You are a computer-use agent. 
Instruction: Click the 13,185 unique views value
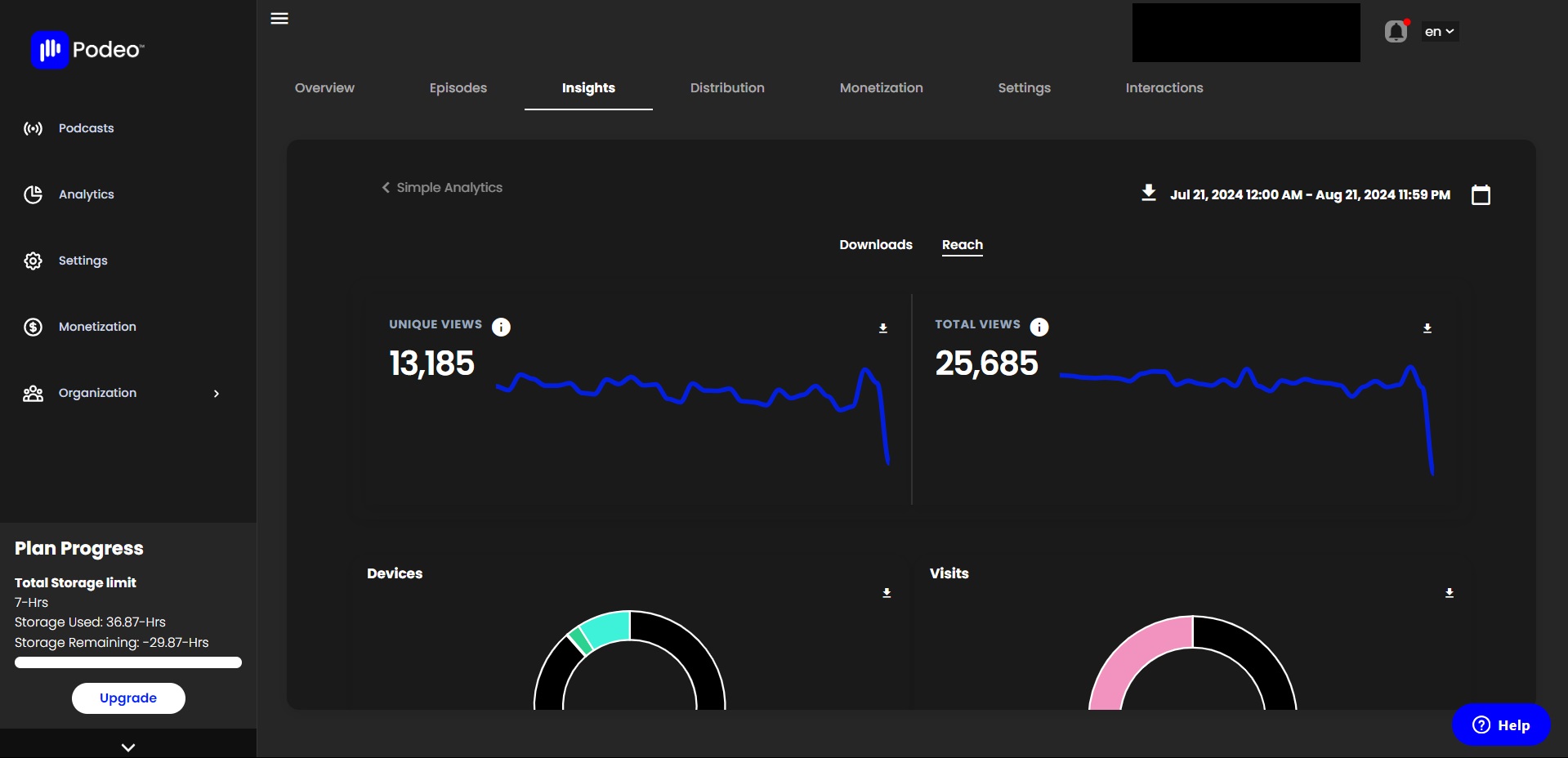tap(431, 363)
